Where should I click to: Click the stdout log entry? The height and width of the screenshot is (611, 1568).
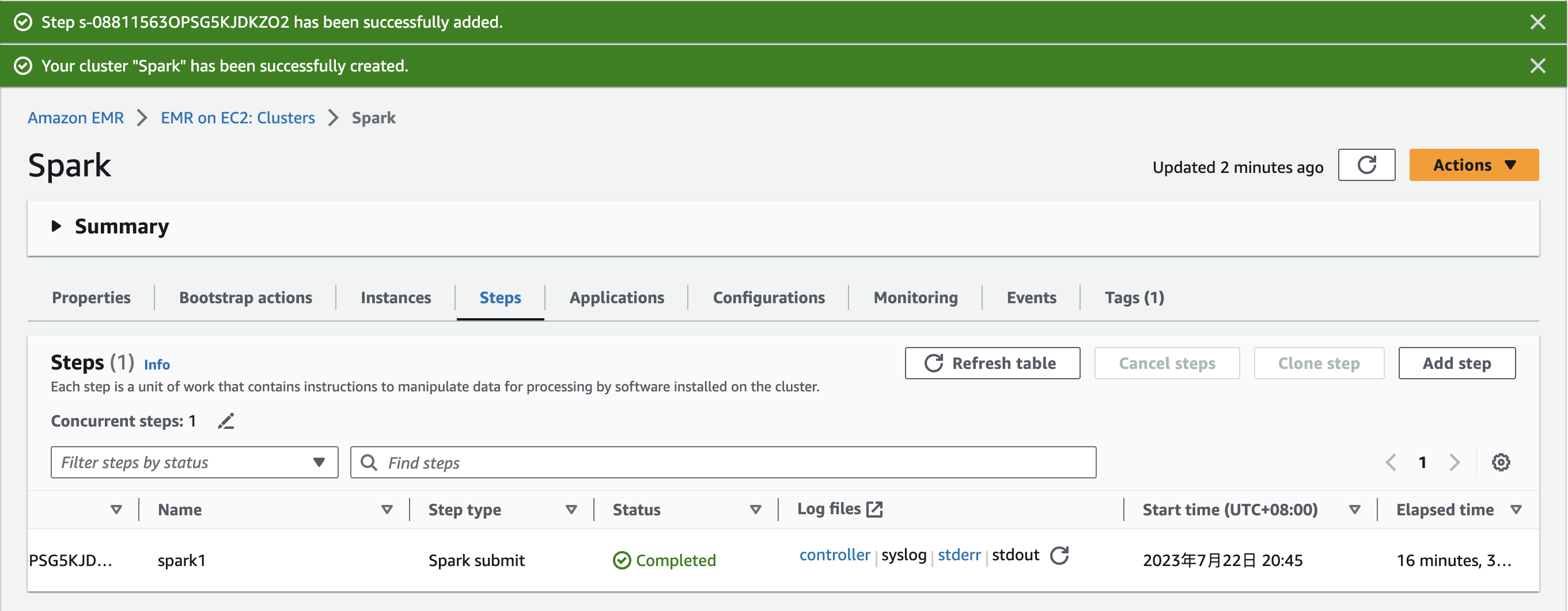(1016, 555)
